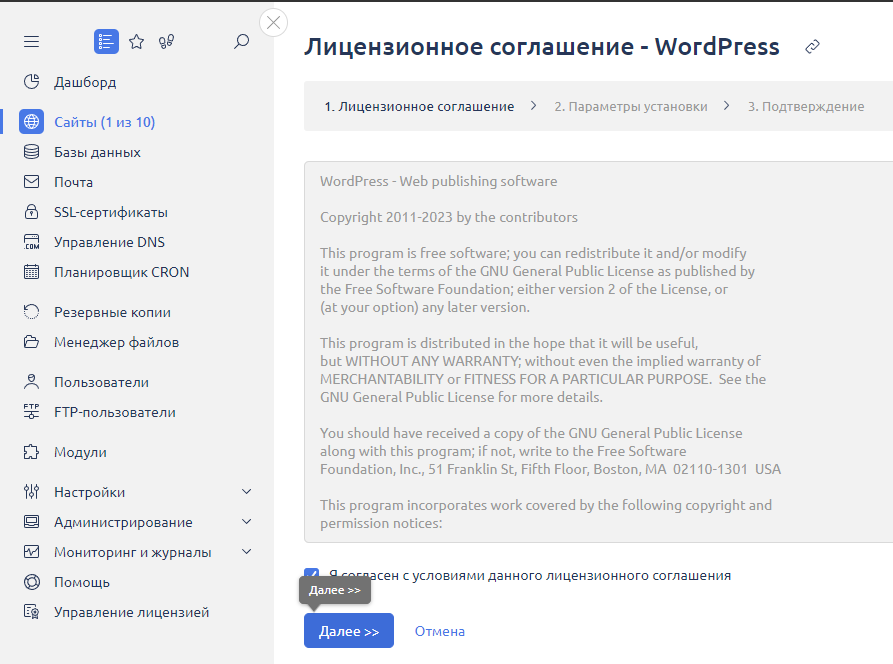Click the Administration monitor icon
893x664 pixels.
(x=31, y=522)
